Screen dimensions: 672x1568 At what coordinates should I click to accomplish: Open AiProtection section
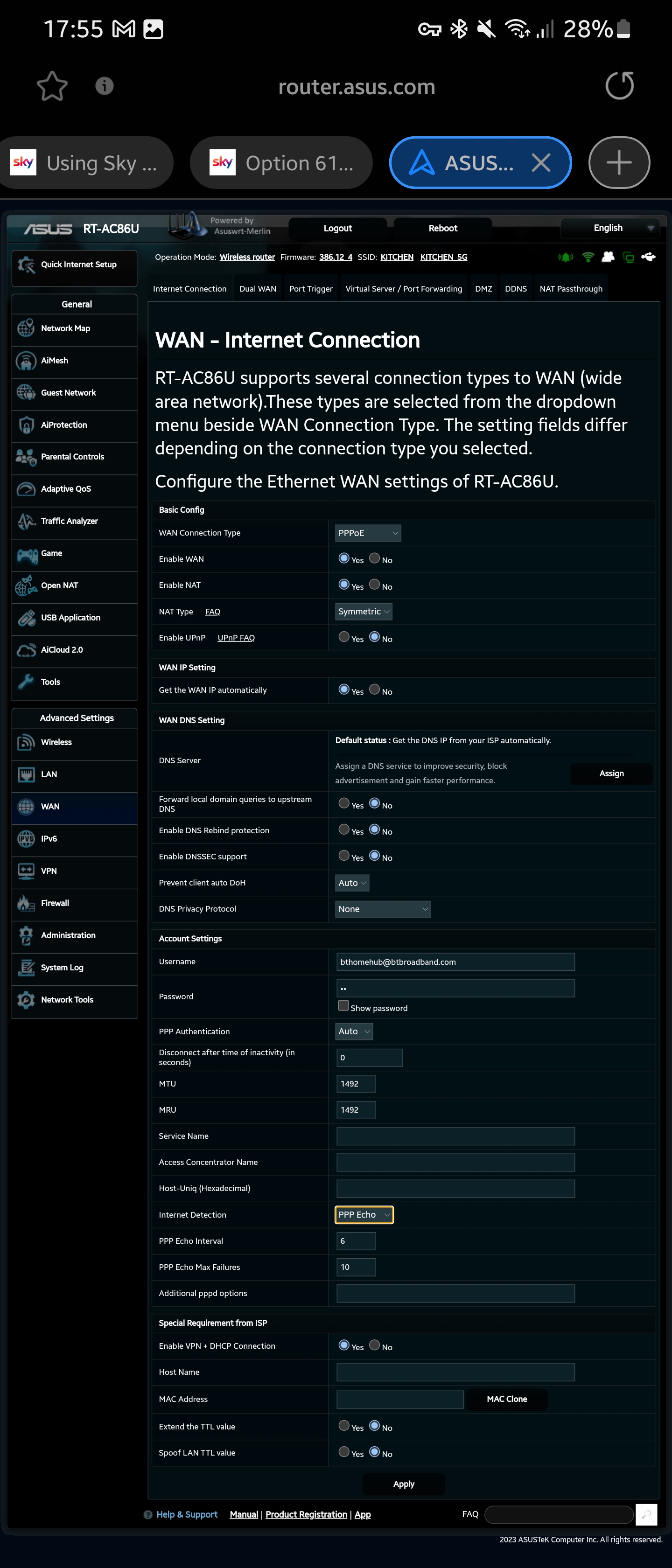click(x=74, y=425)
